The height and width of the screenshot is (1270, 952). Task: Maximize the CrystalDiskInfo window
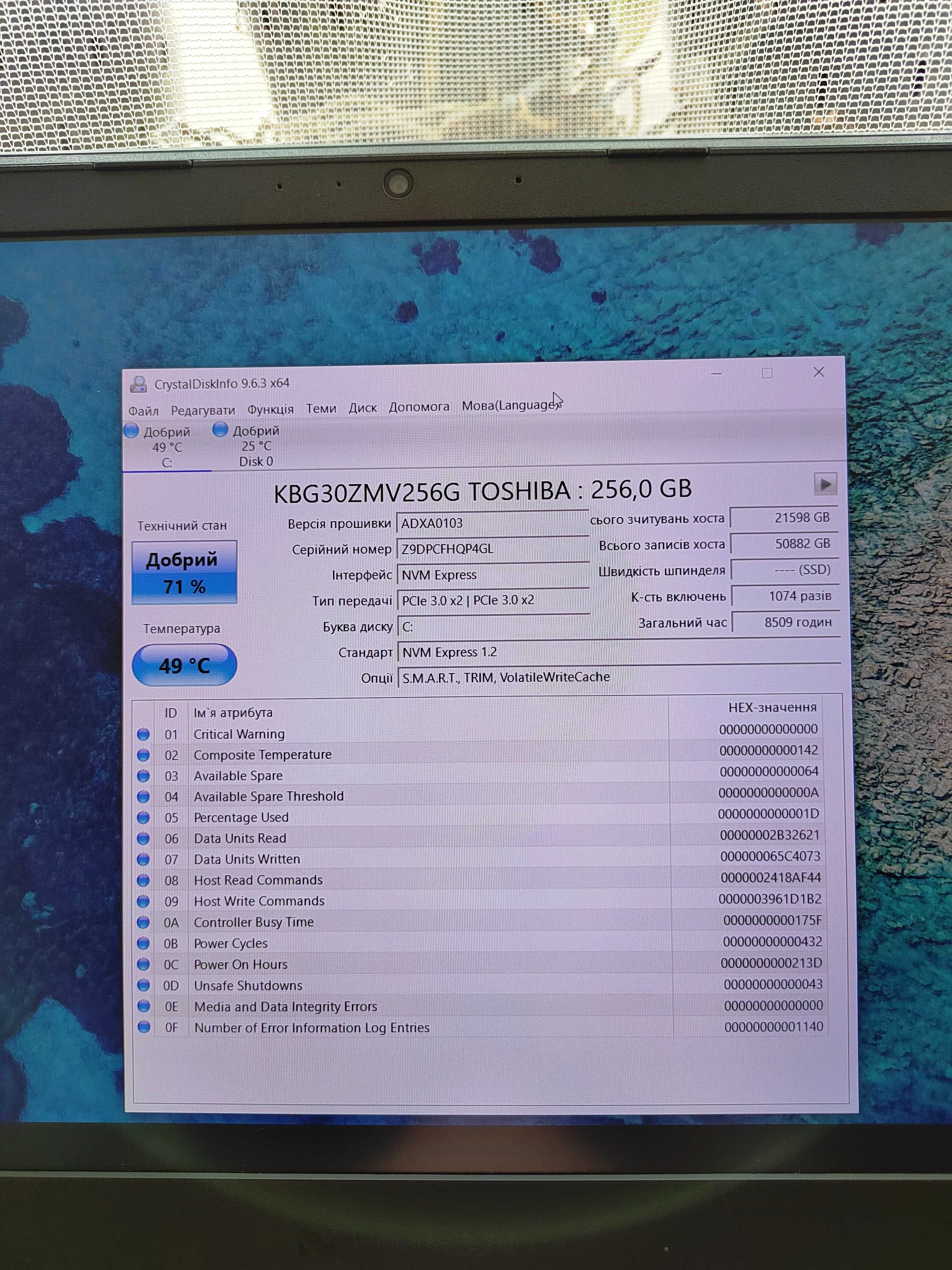point(767,373)
